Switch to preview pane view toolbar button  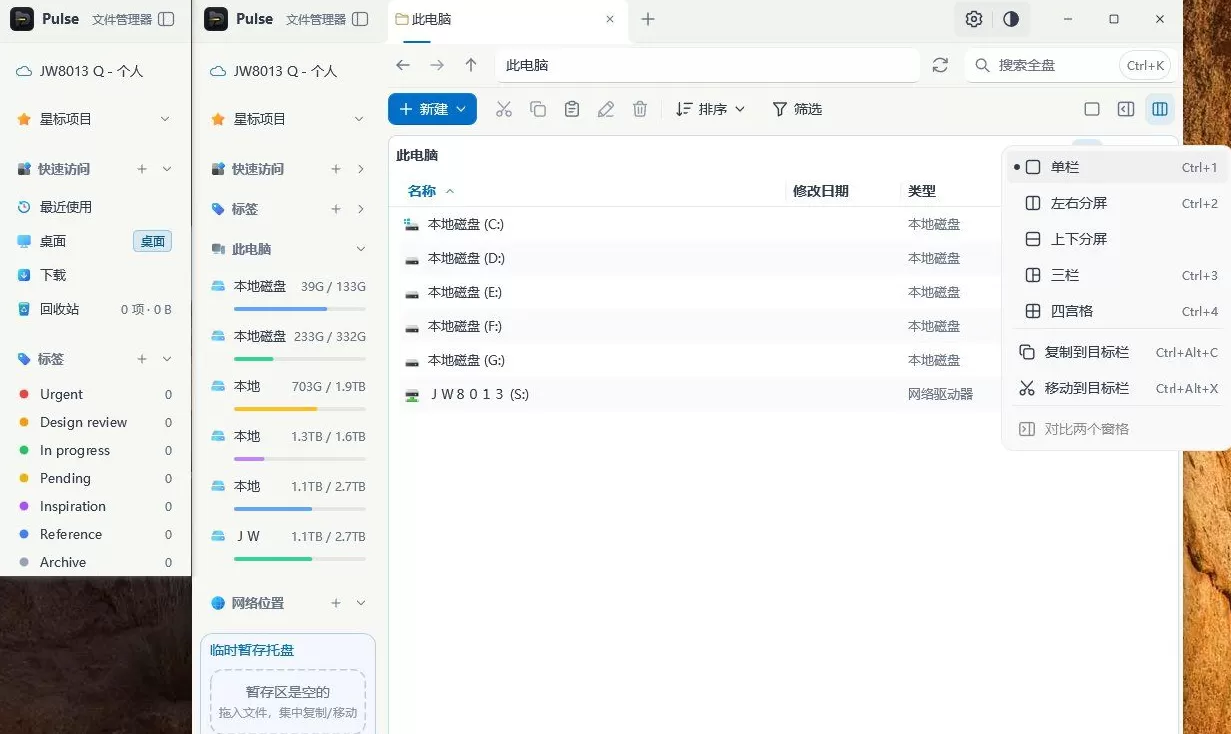[1126, 109]
